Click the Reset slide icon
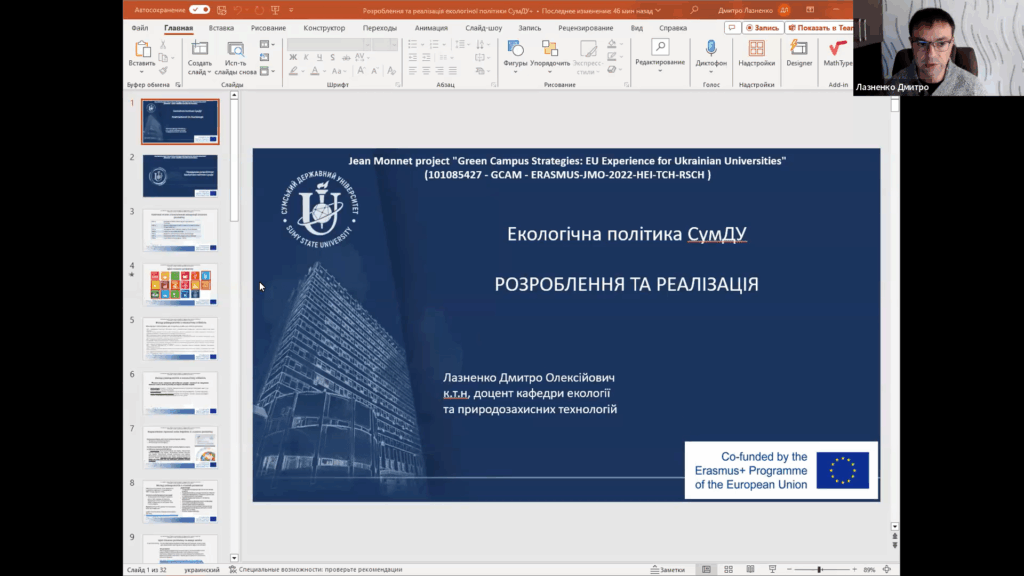 (x=264, y=57)
